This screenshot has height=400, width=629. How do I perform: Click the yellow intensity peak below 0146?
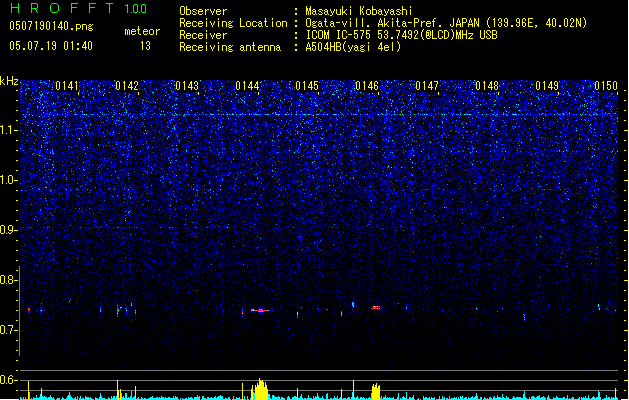point(375,392)
